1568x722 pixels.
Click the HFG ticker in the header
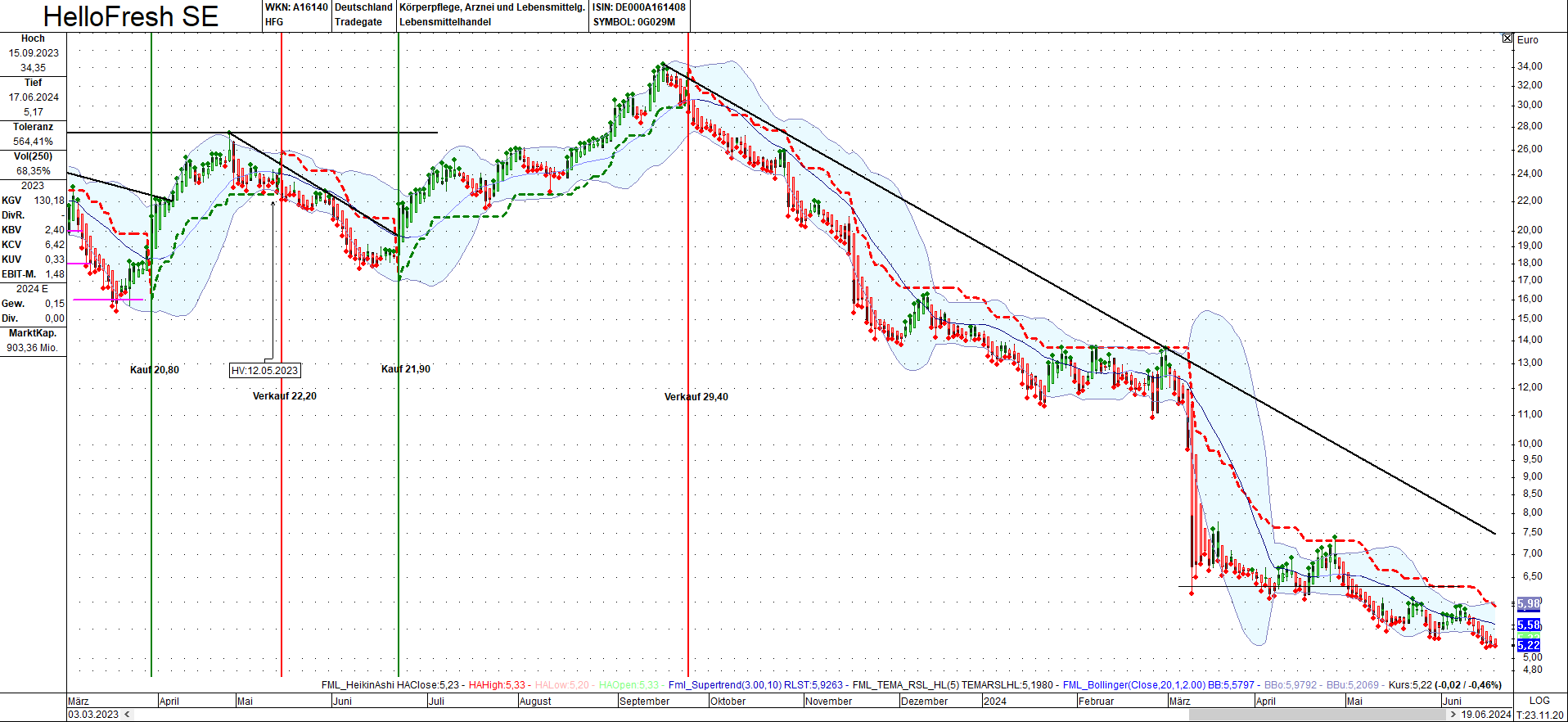pos(274,22)
